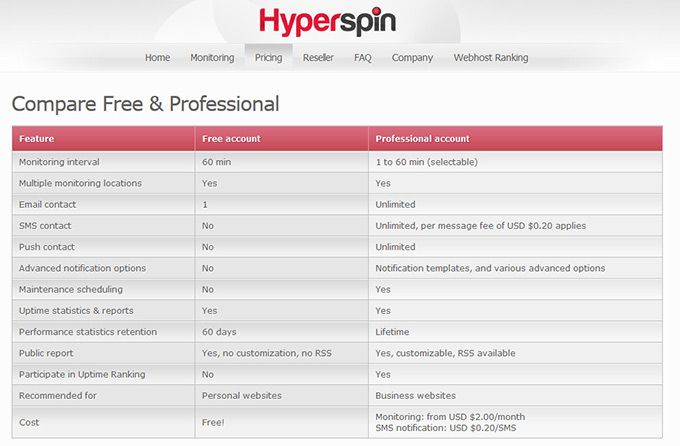Click the Performance statistics retention label
680x446 pixels.
tap(88, 332)
